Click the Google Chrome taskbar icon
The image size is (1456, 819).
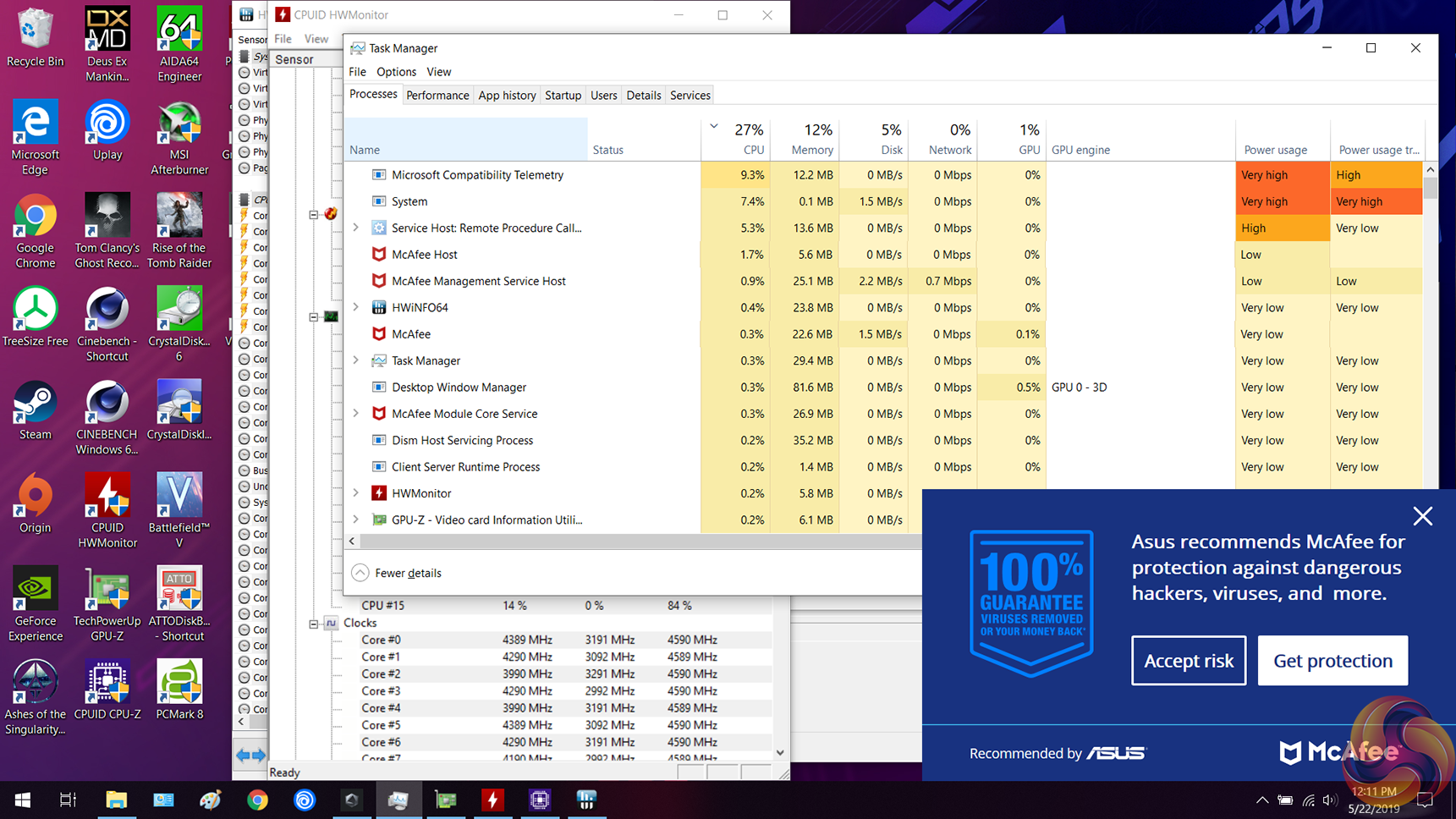257,800
